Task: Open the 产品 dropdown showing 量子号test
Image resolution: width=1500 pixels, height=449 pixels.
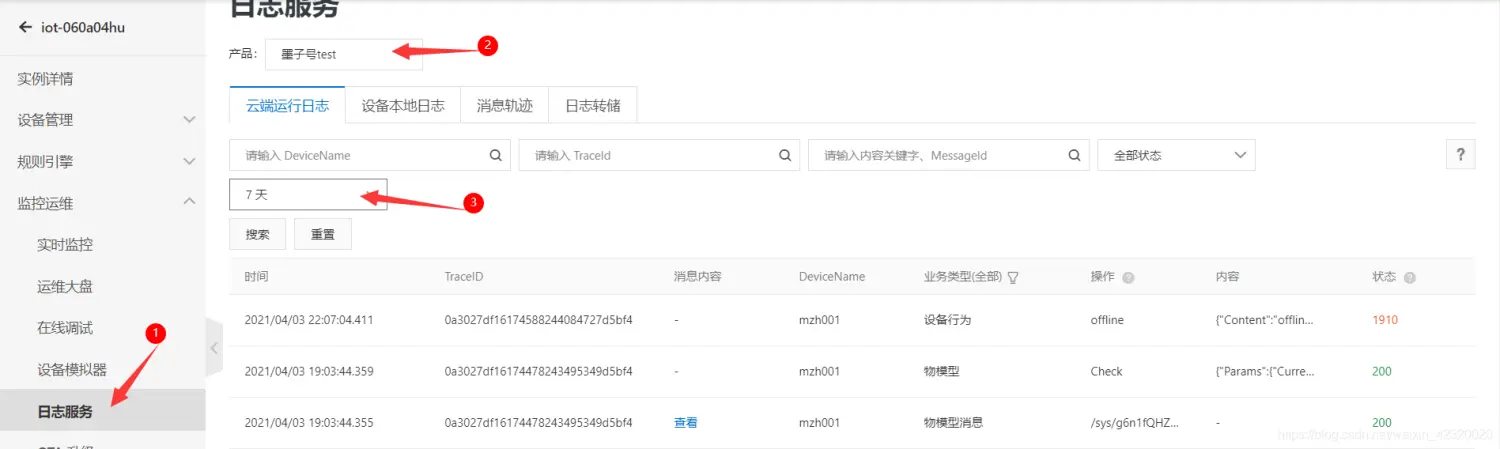Action: click(344, 55)
